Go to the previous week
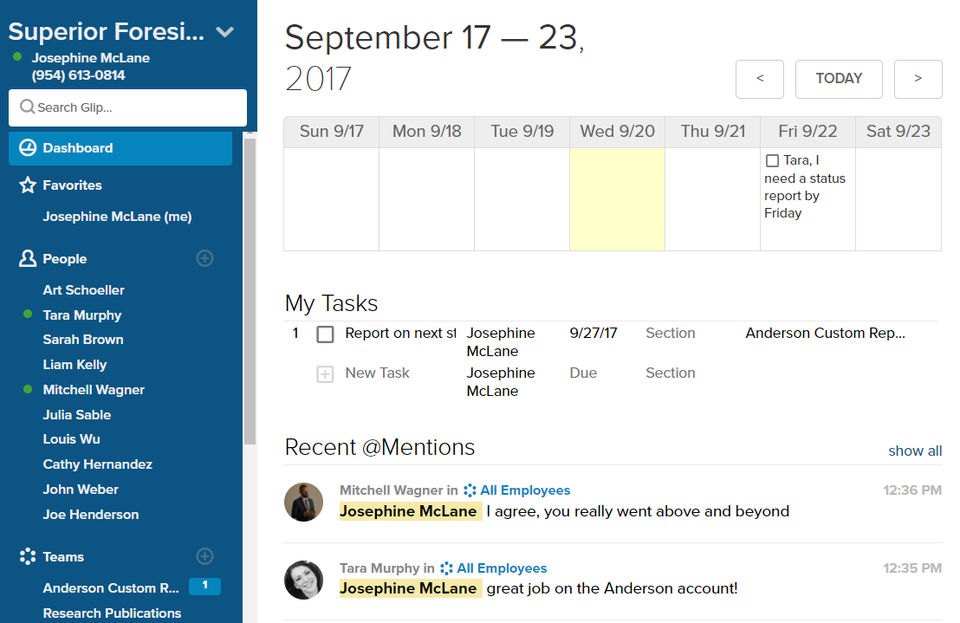The width and height of the screenshot is (960, 623). [760, 79]
